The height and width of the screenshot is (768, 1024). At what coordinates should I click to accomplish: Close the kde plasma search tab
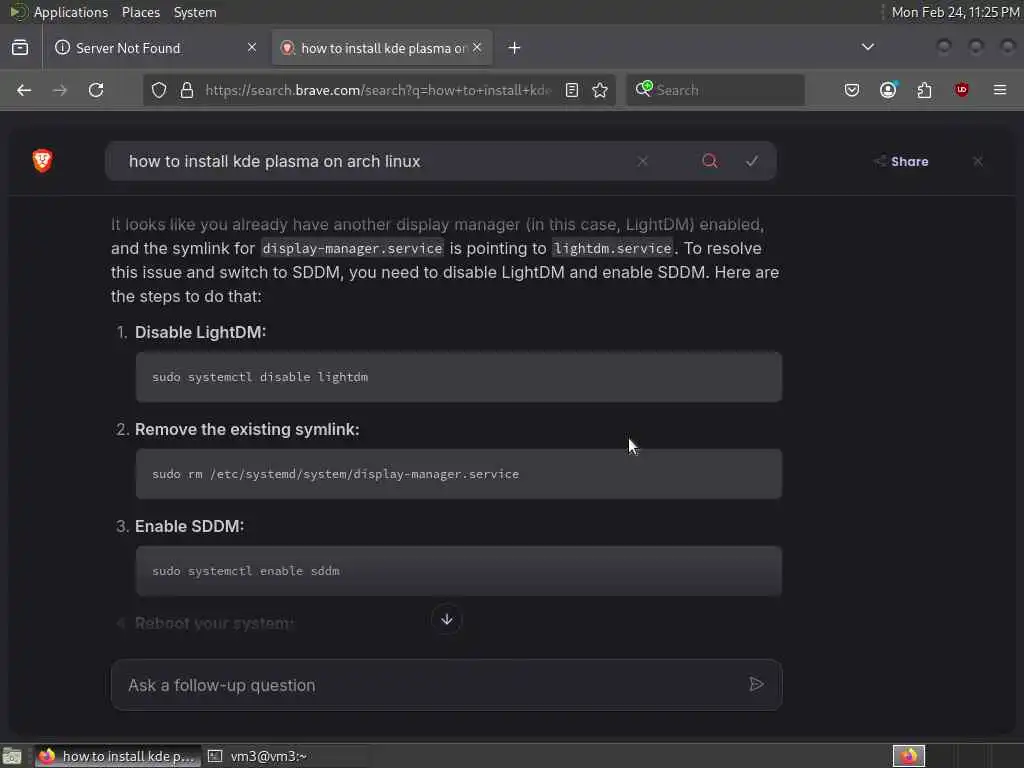click(x=477, y=48)
